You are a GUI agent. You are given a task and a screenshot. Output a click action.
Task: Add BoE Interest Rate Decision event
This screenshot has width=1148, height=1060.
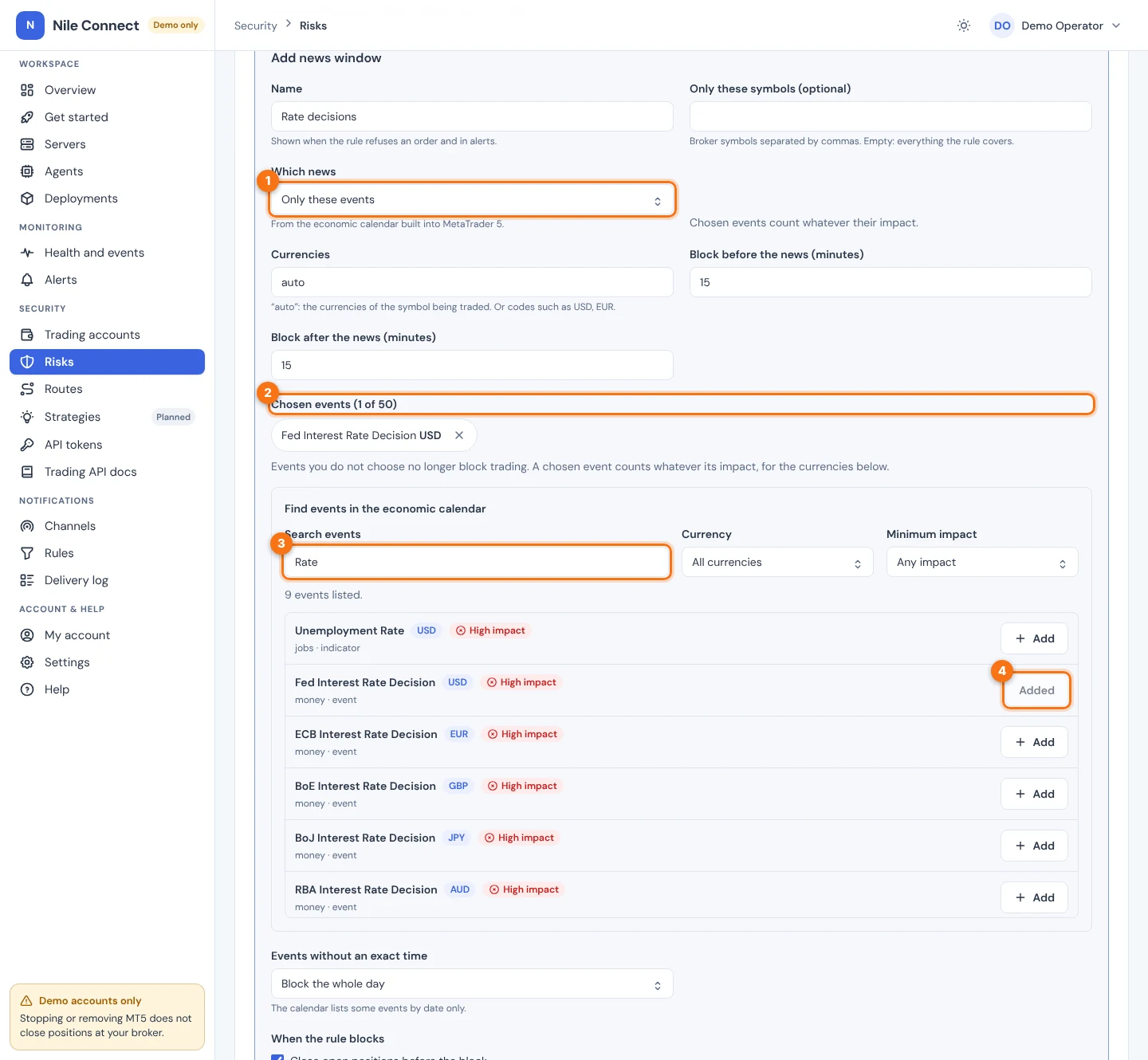[1034, 794]
